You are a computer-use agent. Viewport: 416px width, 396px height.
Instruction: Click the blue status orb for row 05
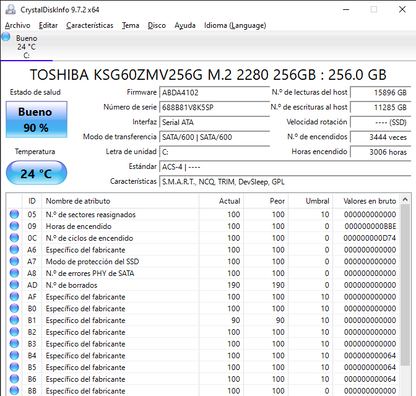pos(14,214)
